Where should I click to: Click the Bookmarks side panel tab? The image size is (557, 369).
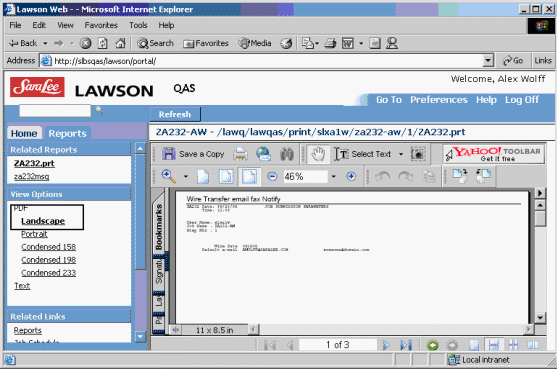coord(159,227)
